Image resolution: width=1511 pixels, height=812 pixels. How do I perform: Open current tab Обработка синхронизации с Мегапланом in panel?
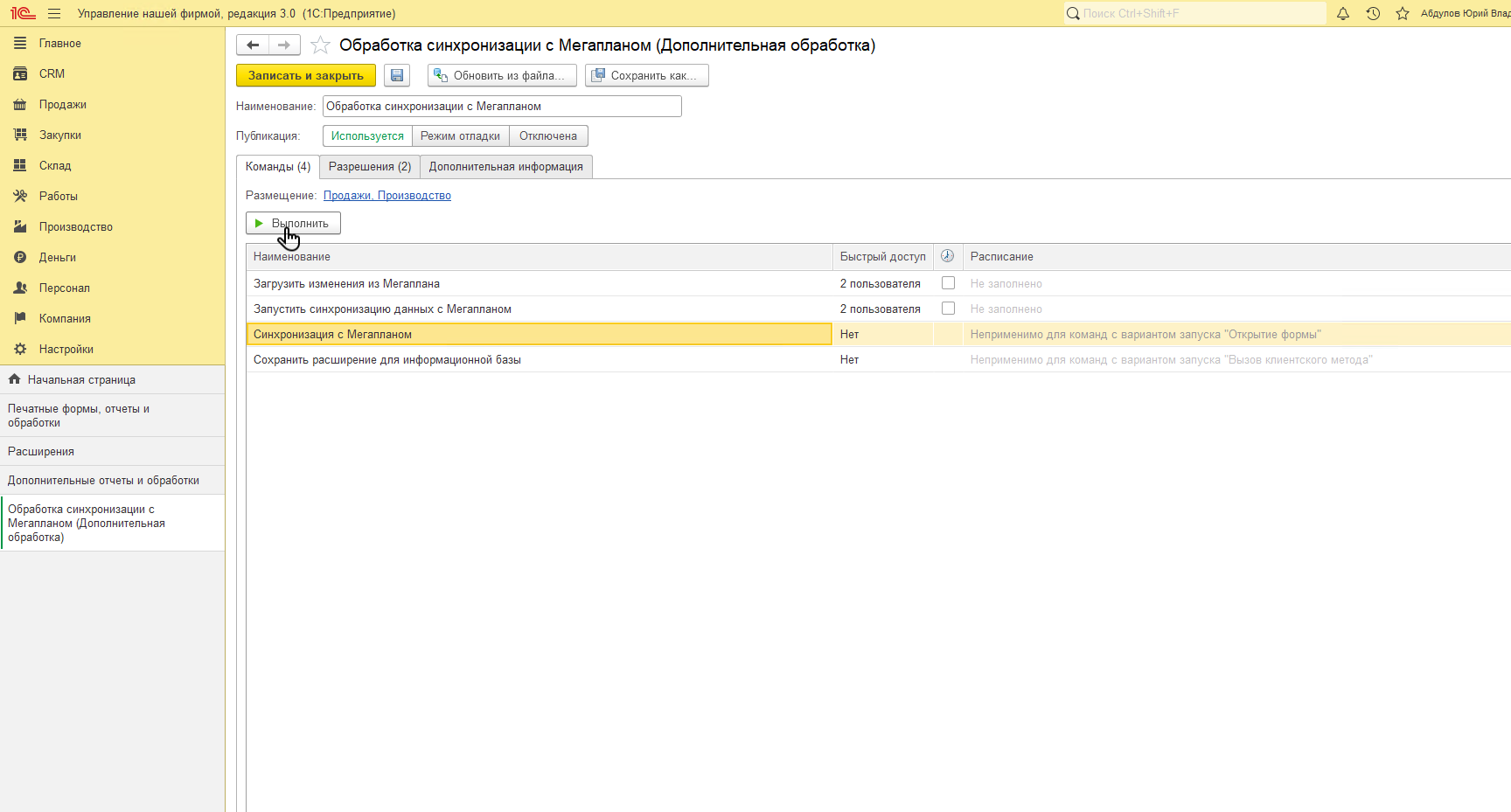coord(112,523)
